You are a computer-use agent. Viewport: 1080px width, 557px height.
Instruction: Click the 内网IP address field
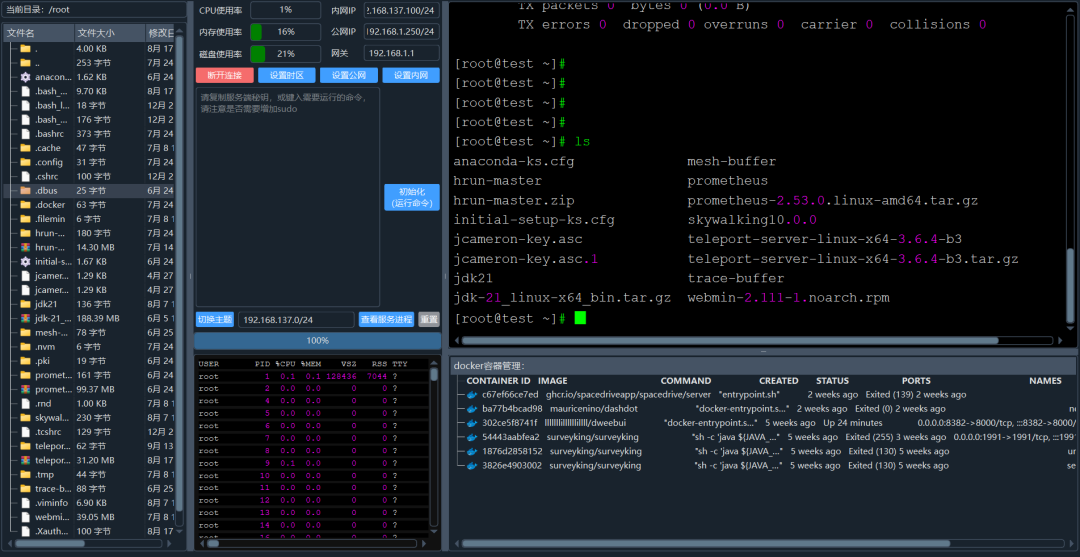[402, 10]
